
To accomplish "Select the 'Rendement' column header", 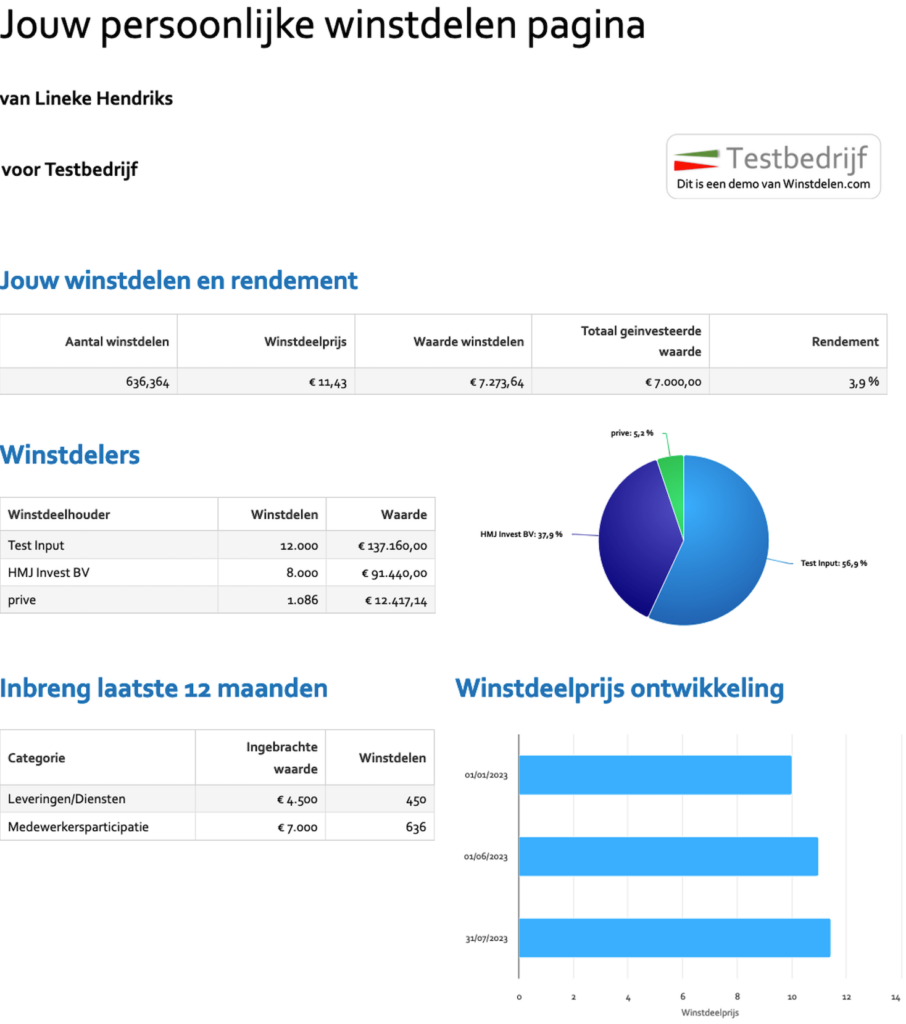I will pyautogui.click(x=845, y=341).
